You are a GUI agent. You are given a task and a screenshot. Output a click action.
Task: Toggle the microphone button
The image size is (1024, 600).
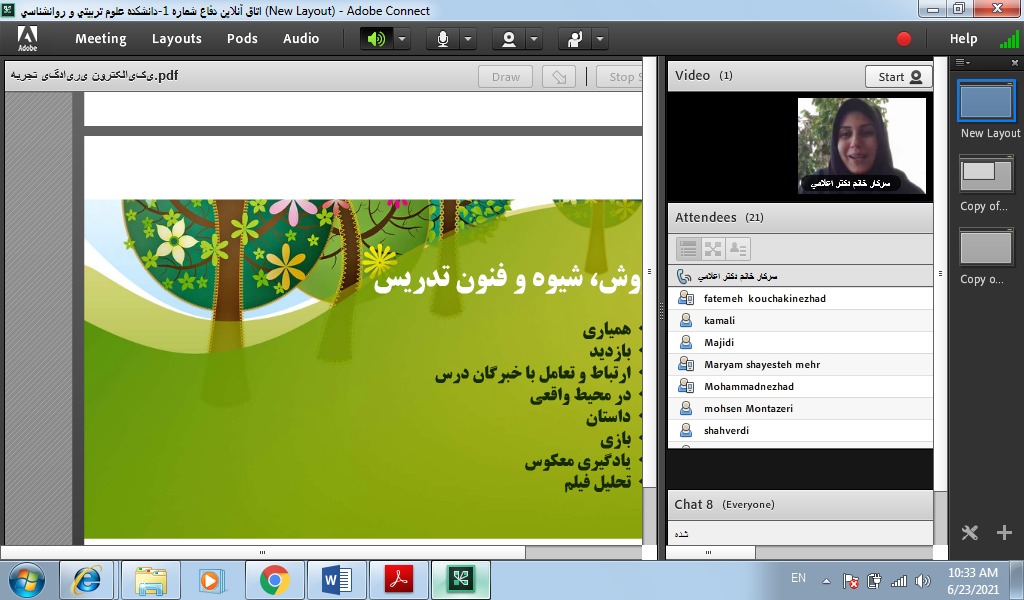pos(442,39)
